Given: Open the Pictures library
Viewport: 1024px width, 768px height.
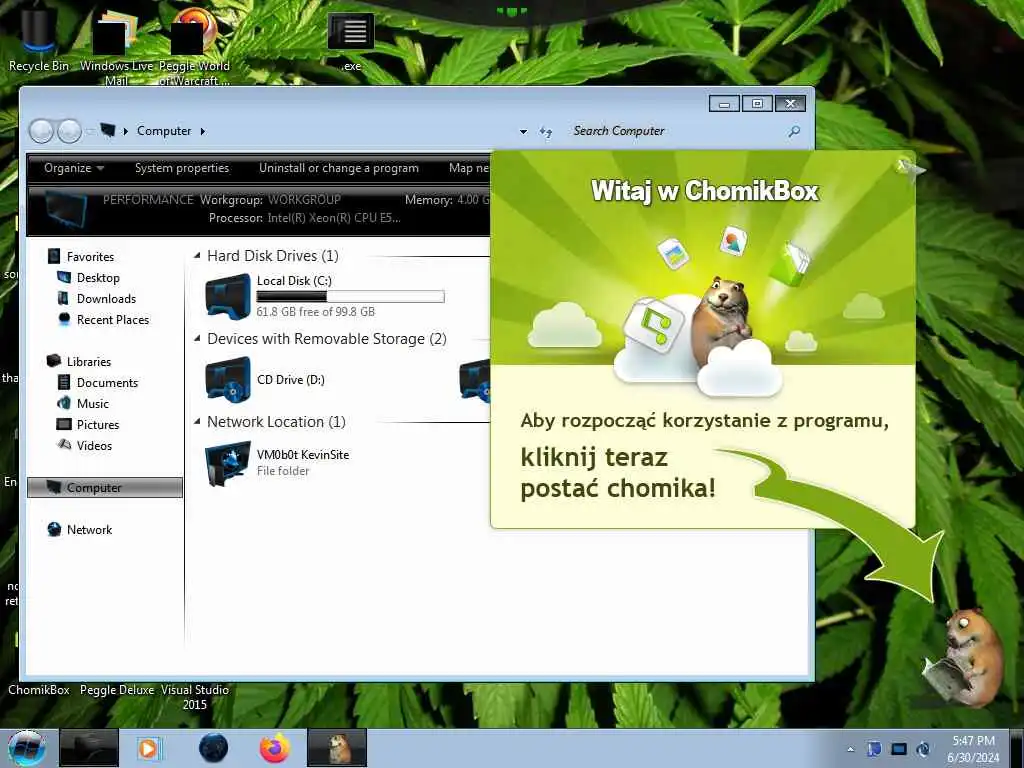Looking at the screenshot, I should 97,424.
